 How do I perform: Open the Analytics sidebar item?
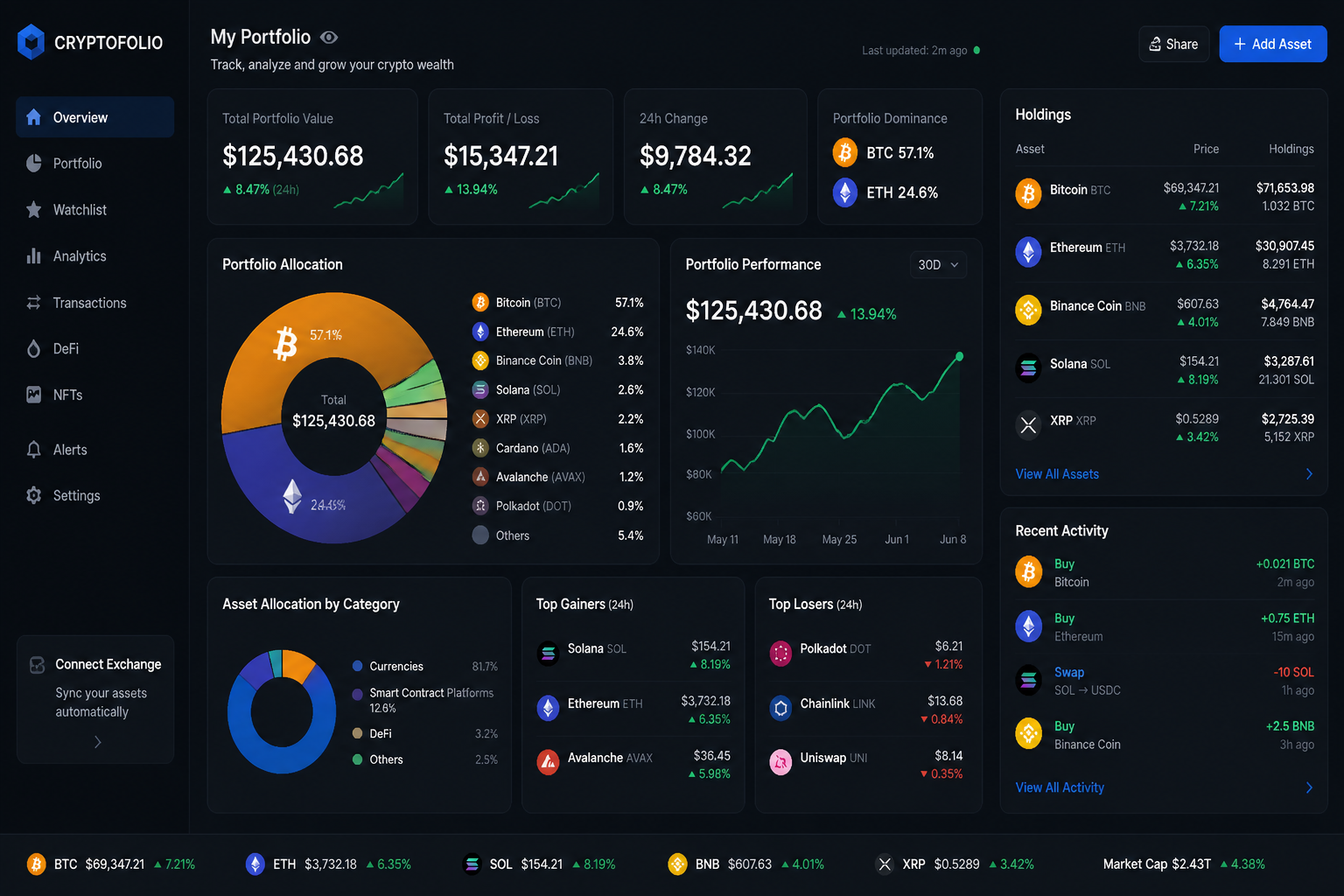click(x=94, y=256)
